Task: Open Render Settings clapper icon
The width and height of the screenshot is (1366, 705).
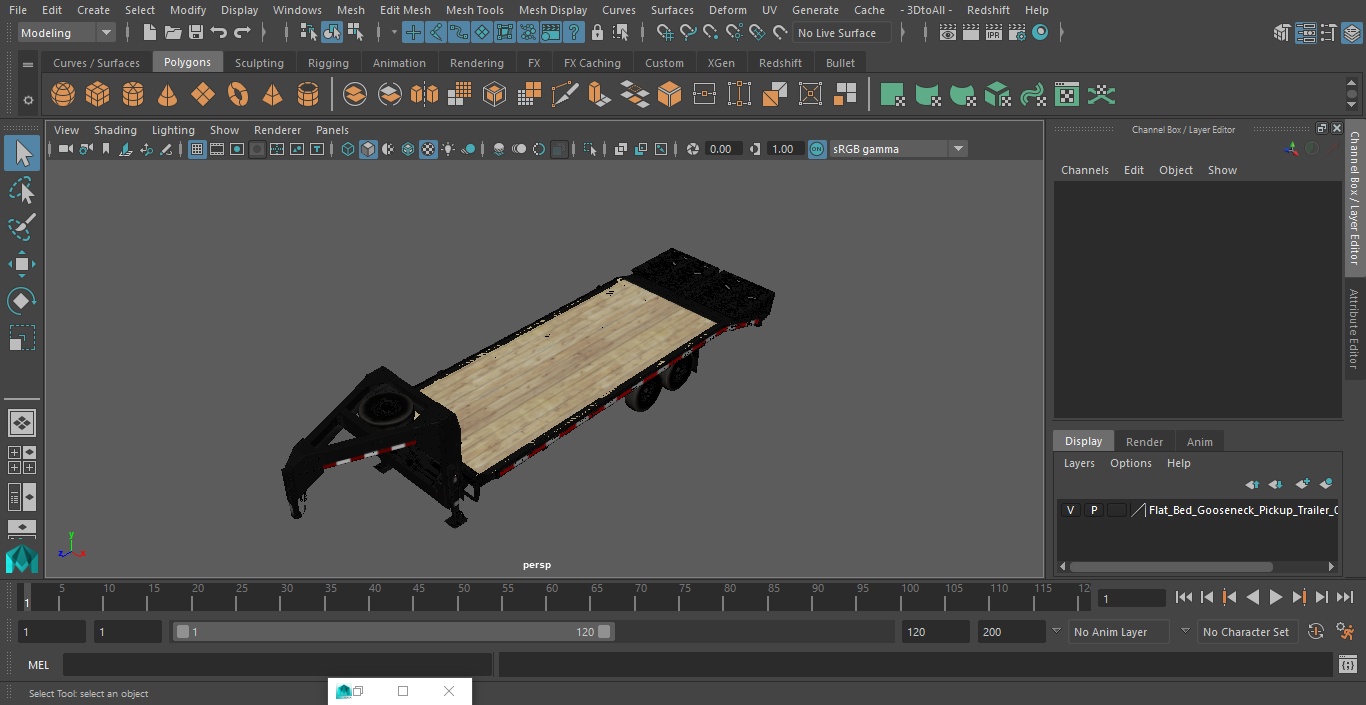Action: 1017,33
